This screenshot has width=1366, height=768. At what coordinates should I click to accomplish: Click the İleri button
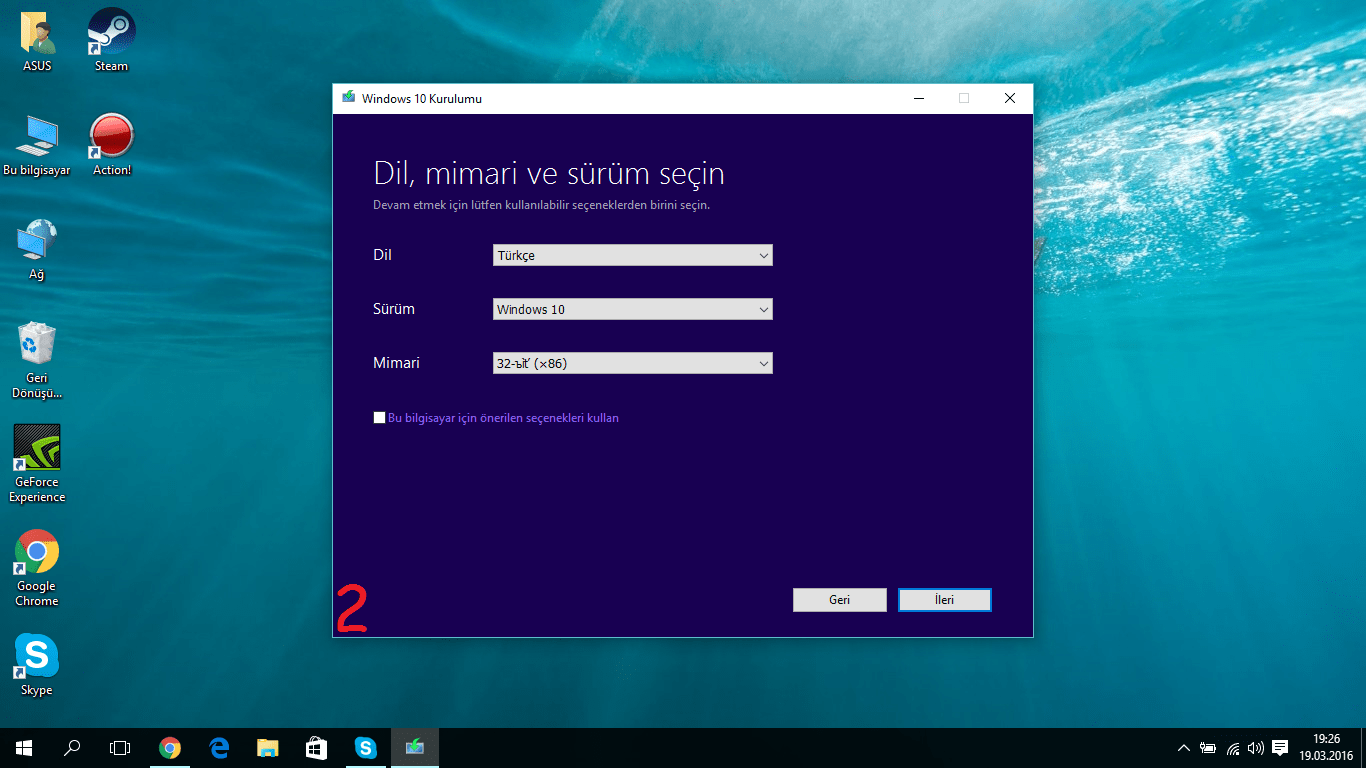tap(945, 599)
